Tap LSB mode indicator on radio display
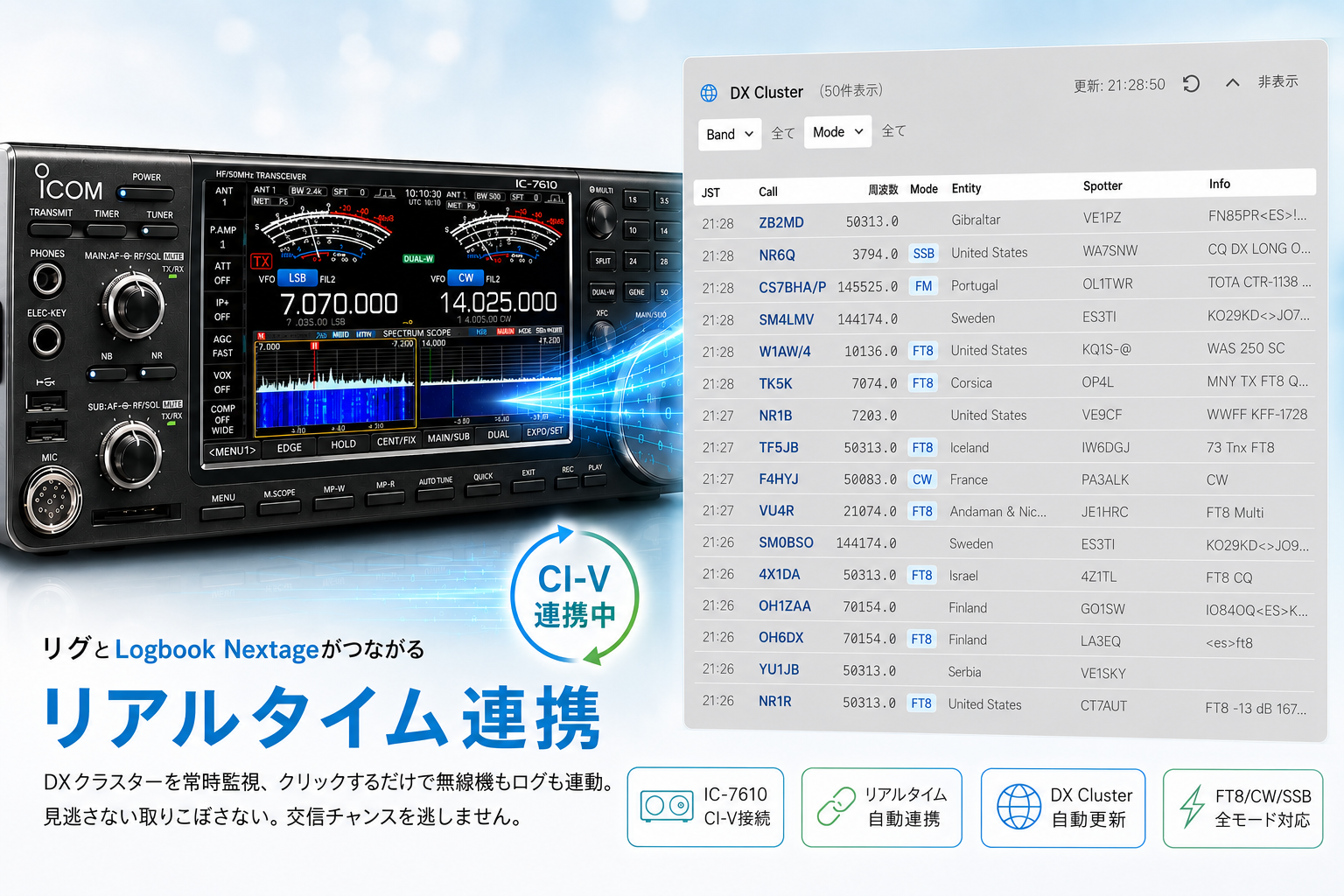Viewport: 1344px width, 896px height. click(x=297, y=278)
